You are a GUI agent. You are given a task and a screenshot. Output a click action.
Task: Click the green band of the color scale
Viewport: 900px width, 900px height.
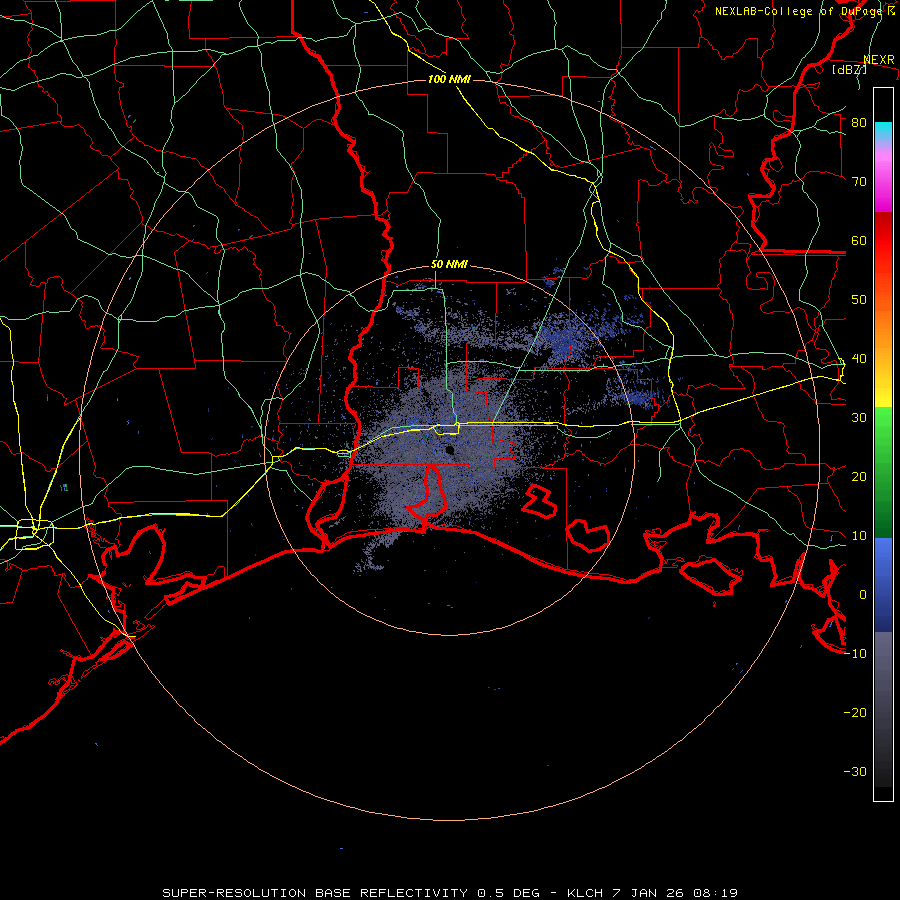[883, 472]
